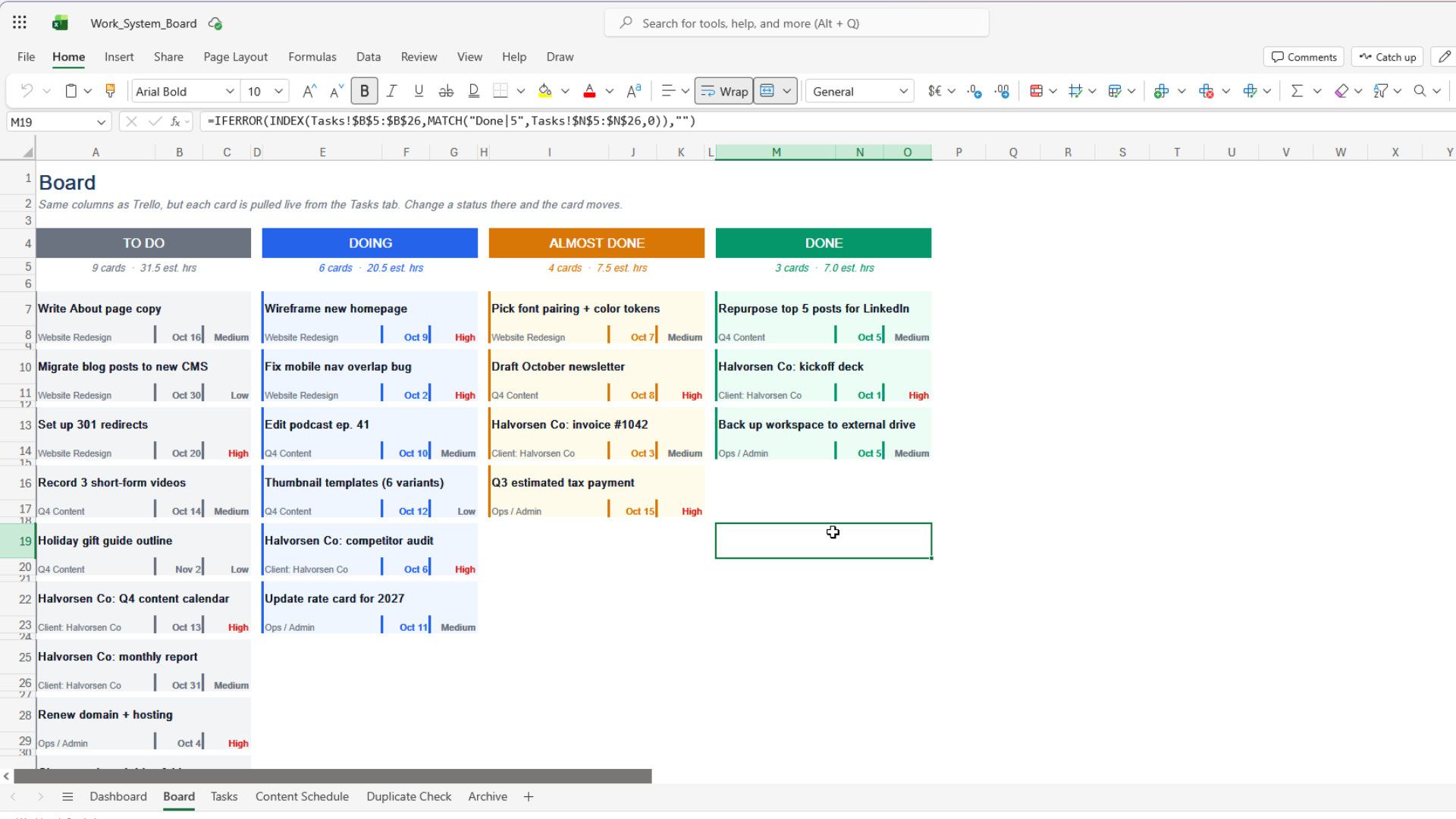Increase font size with the larger A
The width and height of the screenshot is (1456, 819).
tap(309, 91)
